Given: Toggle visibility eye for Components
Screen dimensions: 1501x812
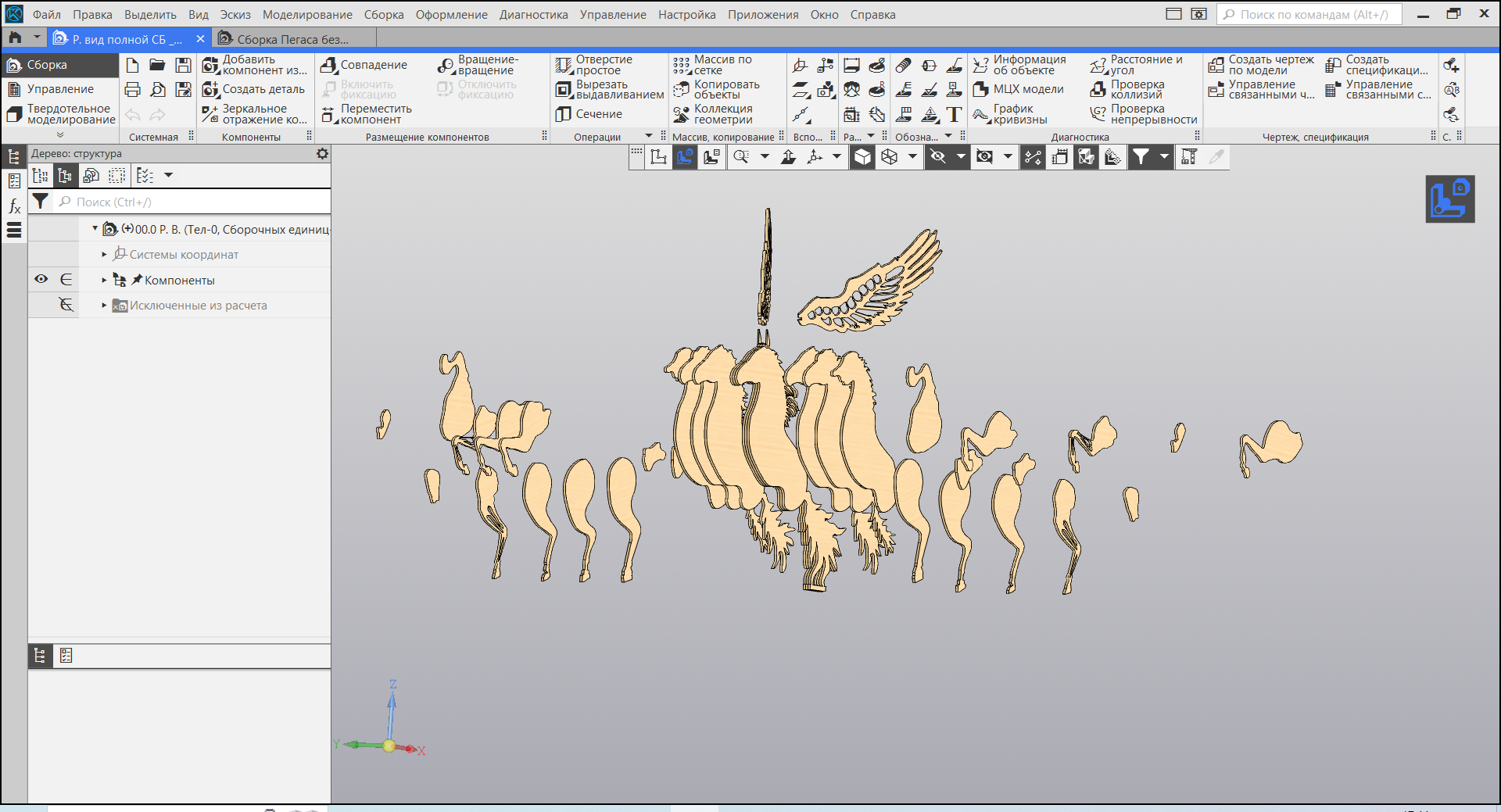Looking at the screenshot, I should [x=41, y=279].
